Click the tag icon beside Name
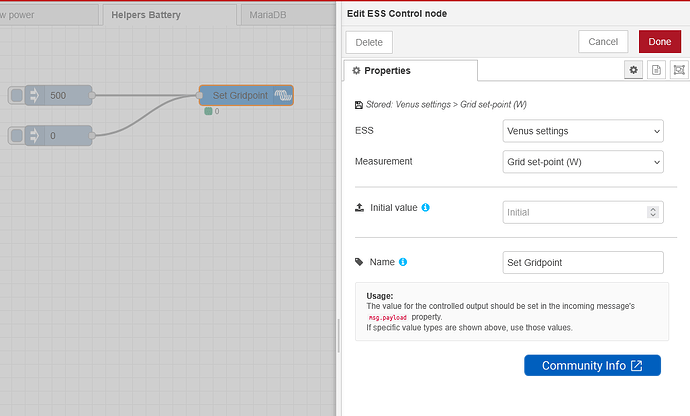This screenshot has width=690, height=416. pyautogui.click(x=359, y=262)
